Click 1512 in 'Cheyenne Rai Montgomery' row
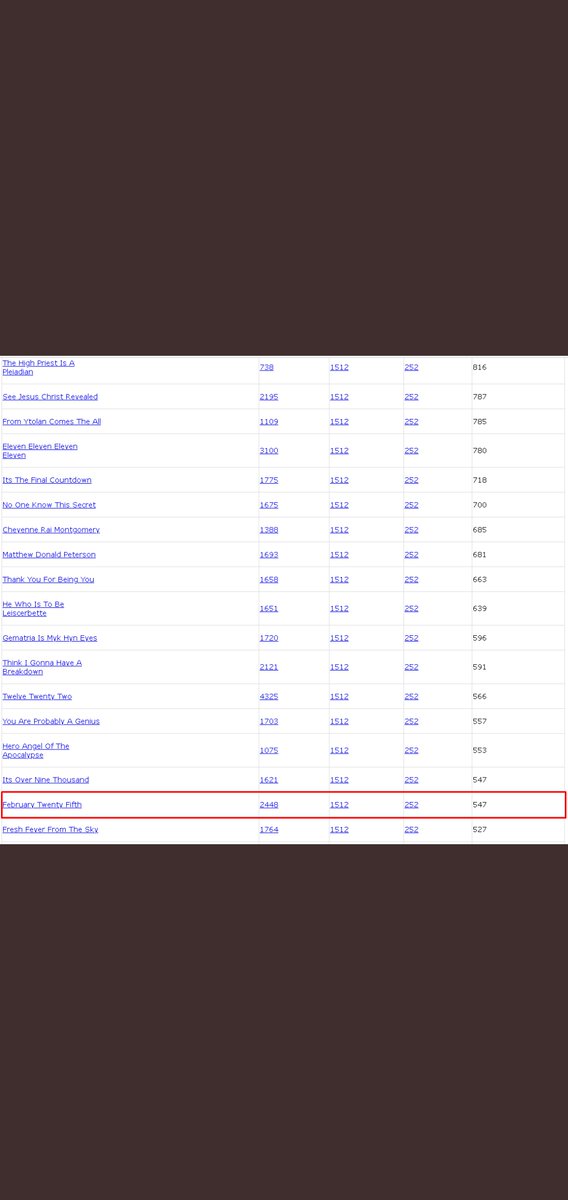 click(340, 530)
